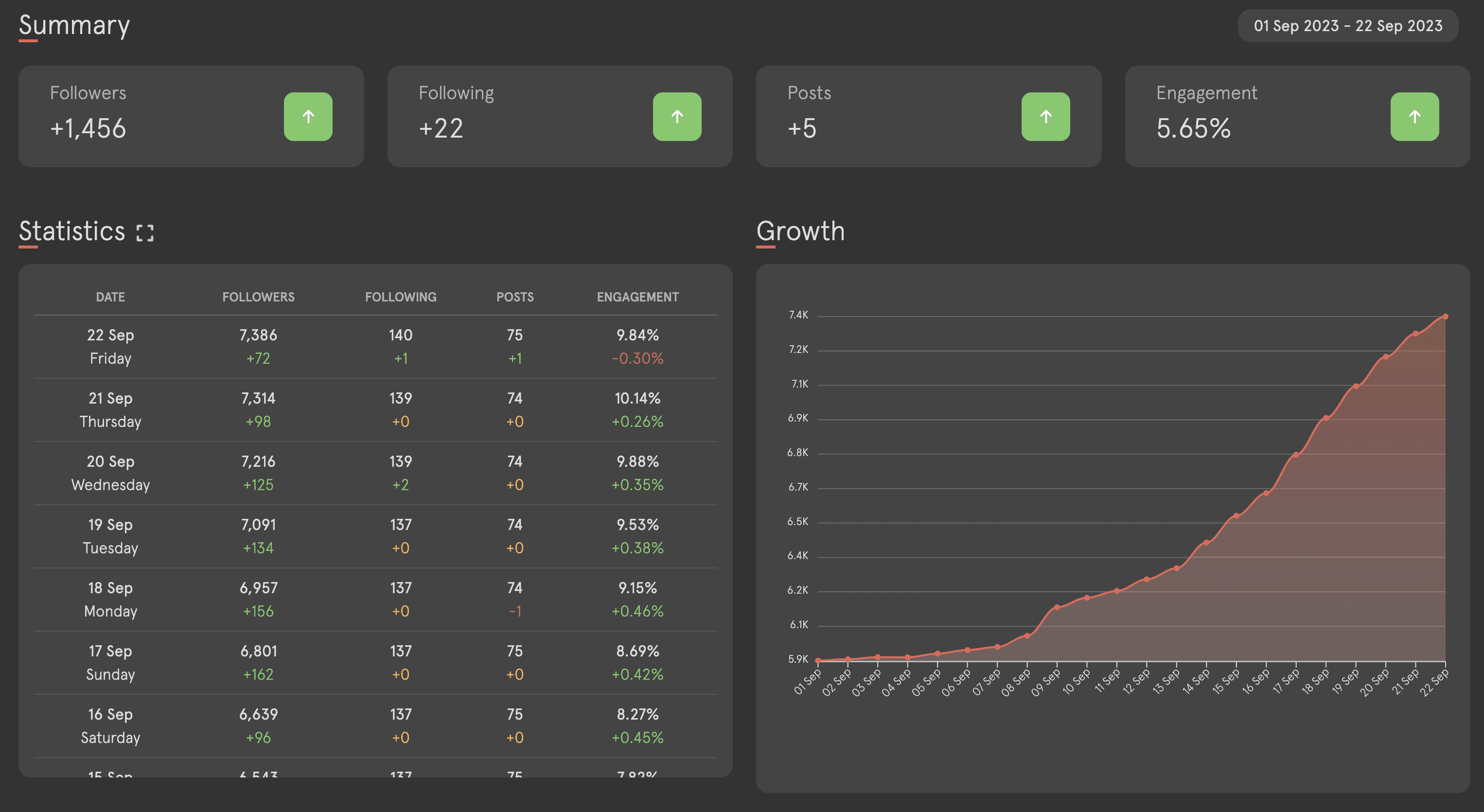This screenshot has height=812, width=1484.
Task: Click the 8.69% engagement value
Action: [x=637, y=651]
